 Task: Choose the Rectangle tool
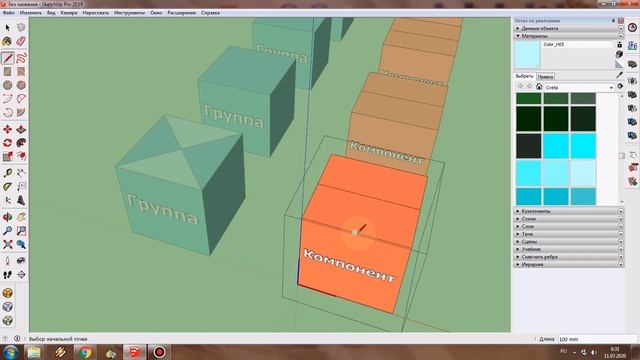pos(8,71)
